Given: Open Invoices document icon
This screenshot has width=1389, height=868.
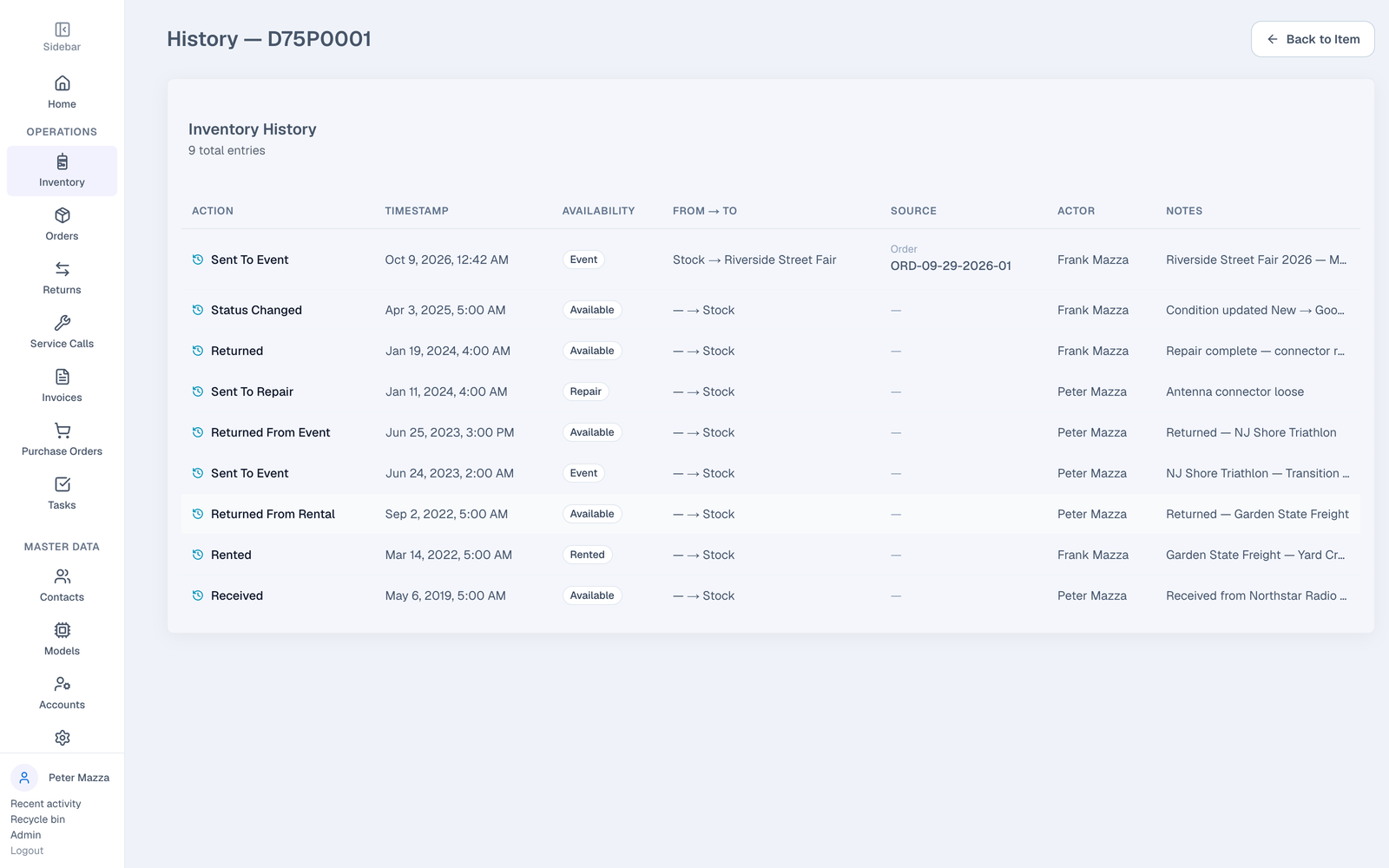Looking at the screenshot, I should tap(62, 377).
